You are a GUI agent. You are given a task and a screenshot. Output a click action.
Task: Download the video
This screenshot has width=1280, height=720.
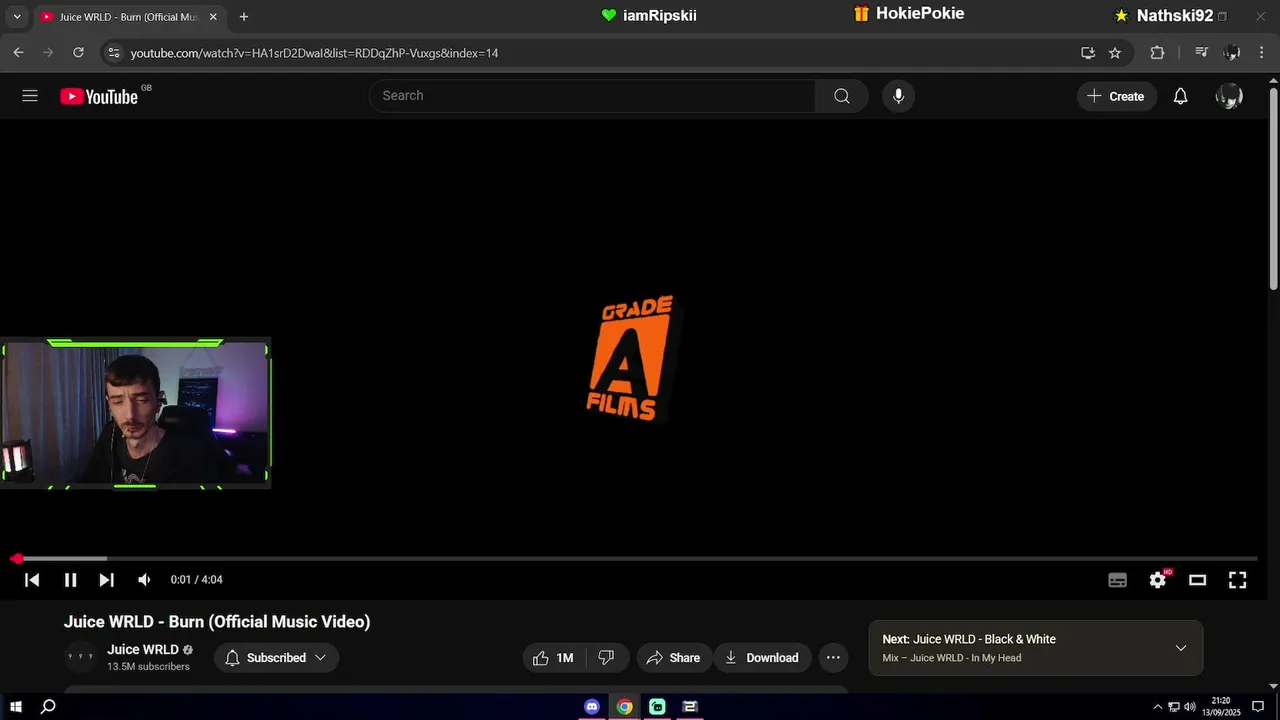pyautogui.click(x=762, y=658)
